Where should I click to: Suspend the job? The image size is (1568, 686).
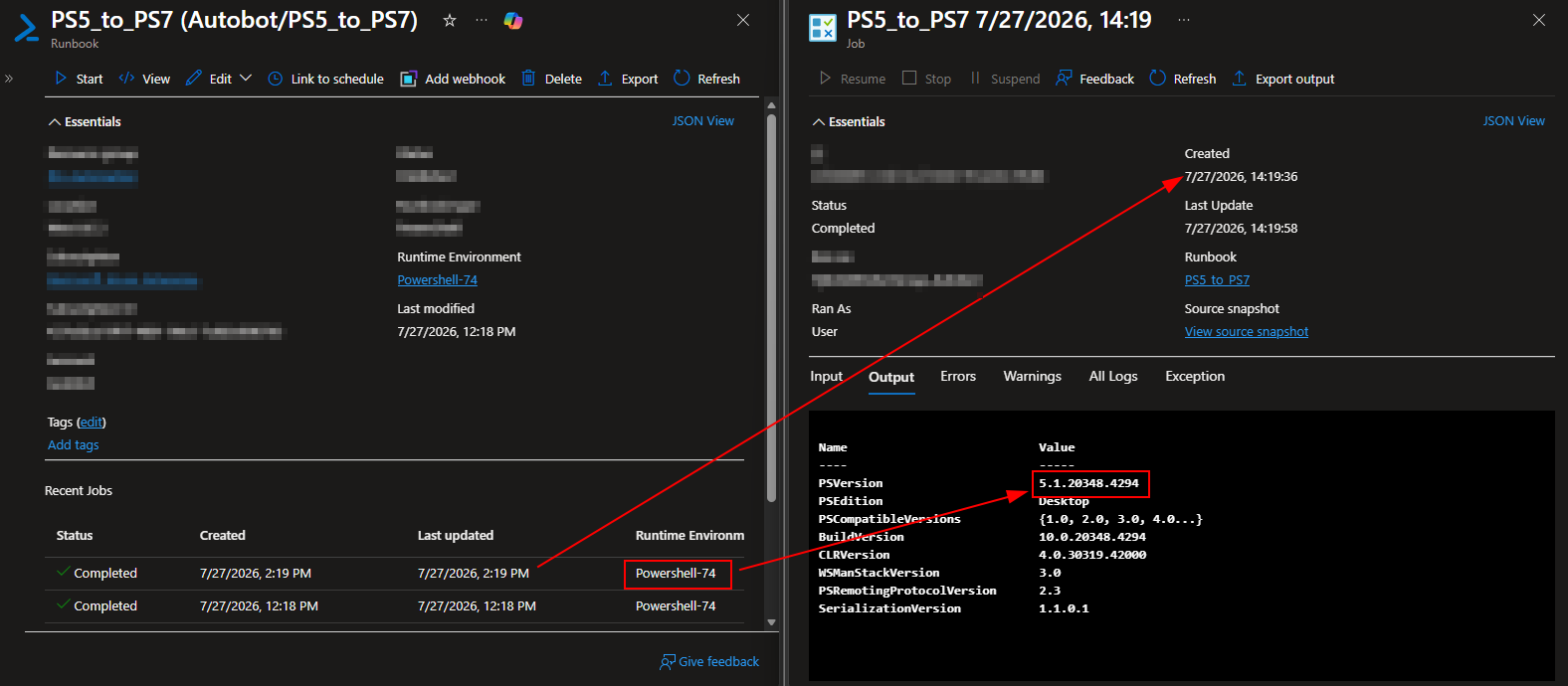point(1005,79)
